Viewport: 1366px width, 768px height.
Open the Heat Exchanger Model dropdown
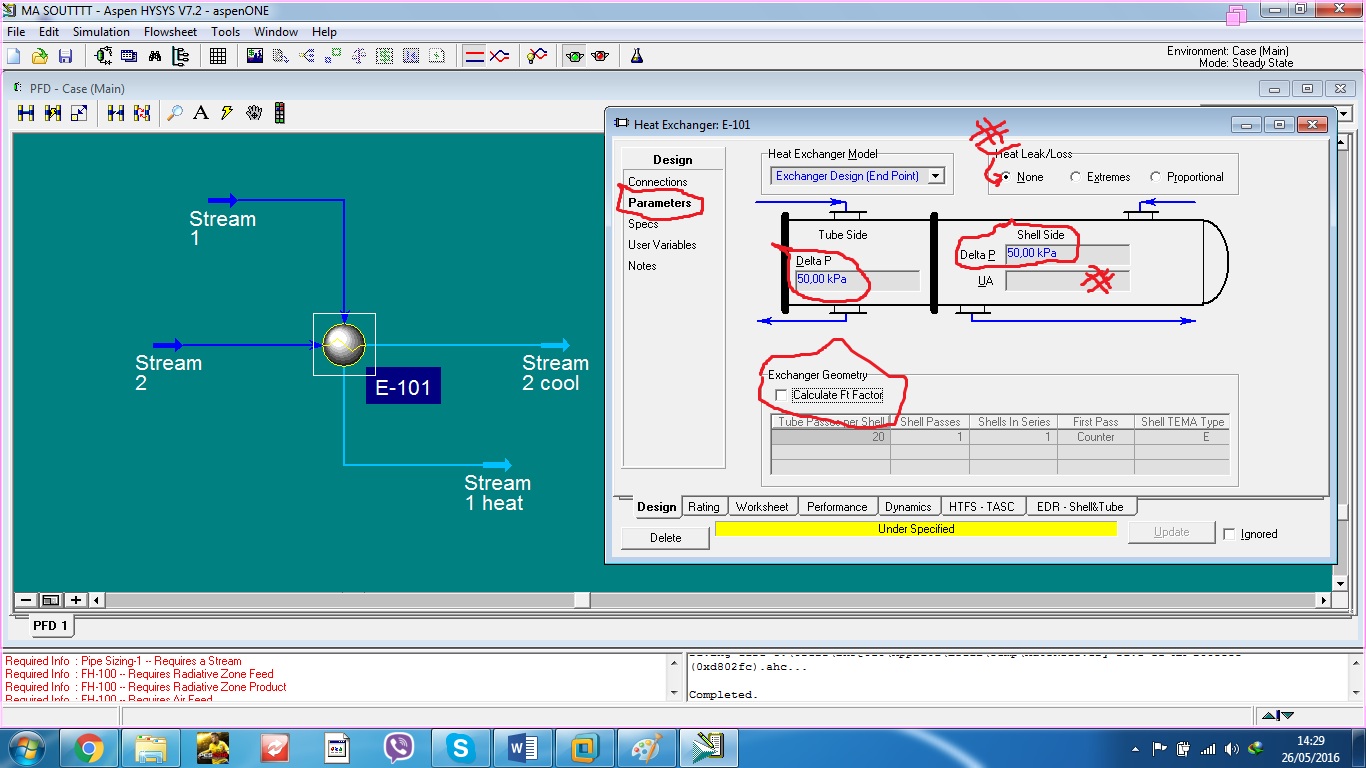(934, 175)
